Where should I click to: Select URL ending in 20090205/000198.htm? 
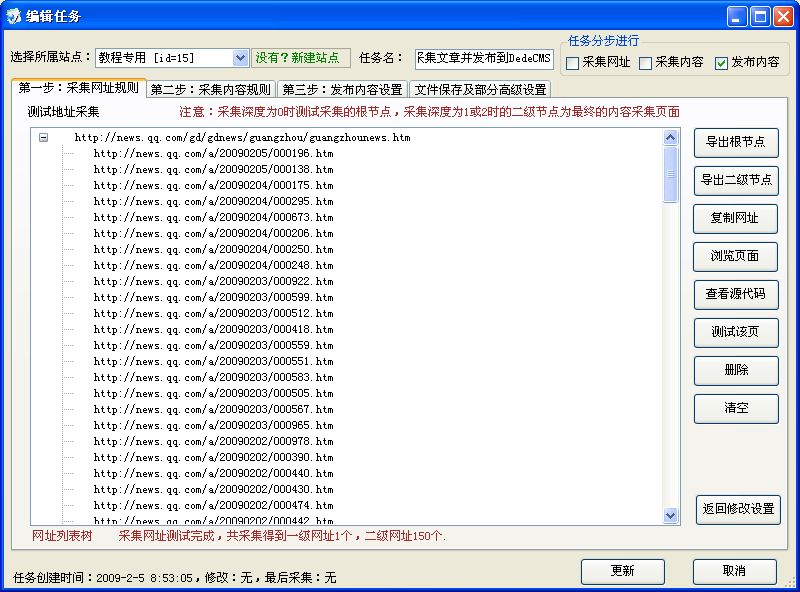[x=213, y=154]
